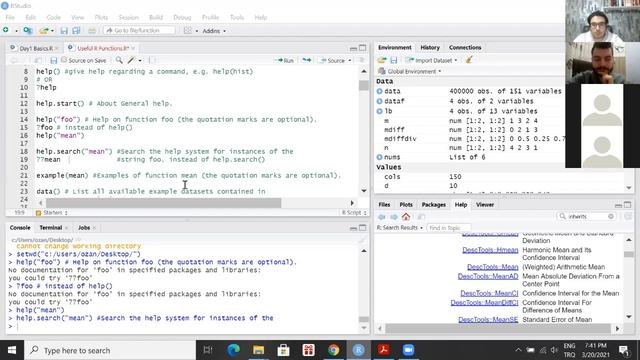The width and height of the screenshot is (640, 360).
Task: Switch to the Jobs tab
Action: [84, 228]
